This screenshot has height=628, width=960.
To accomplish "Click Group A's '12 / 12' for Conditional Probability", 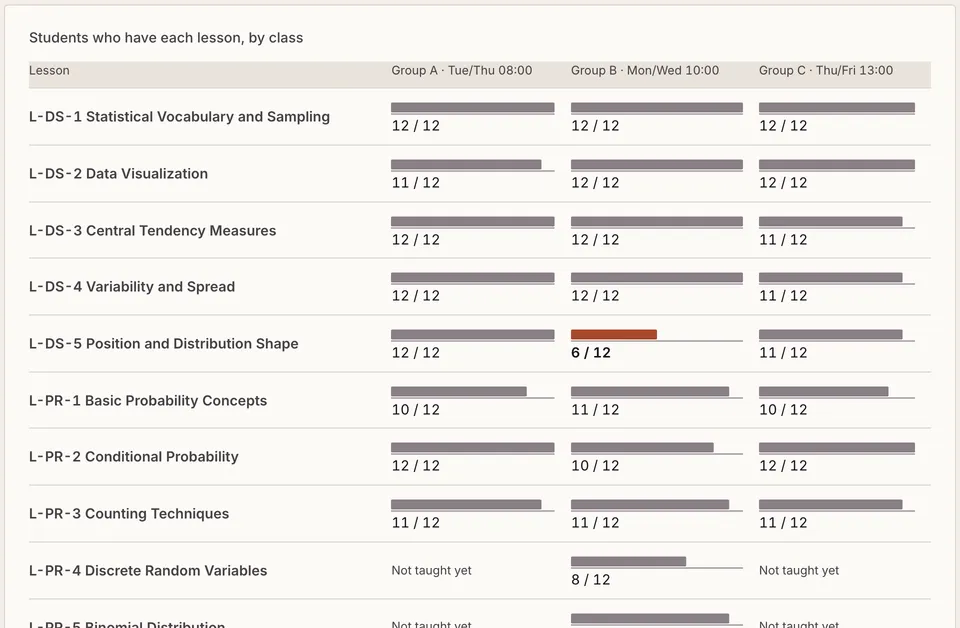I will point(416,466).
